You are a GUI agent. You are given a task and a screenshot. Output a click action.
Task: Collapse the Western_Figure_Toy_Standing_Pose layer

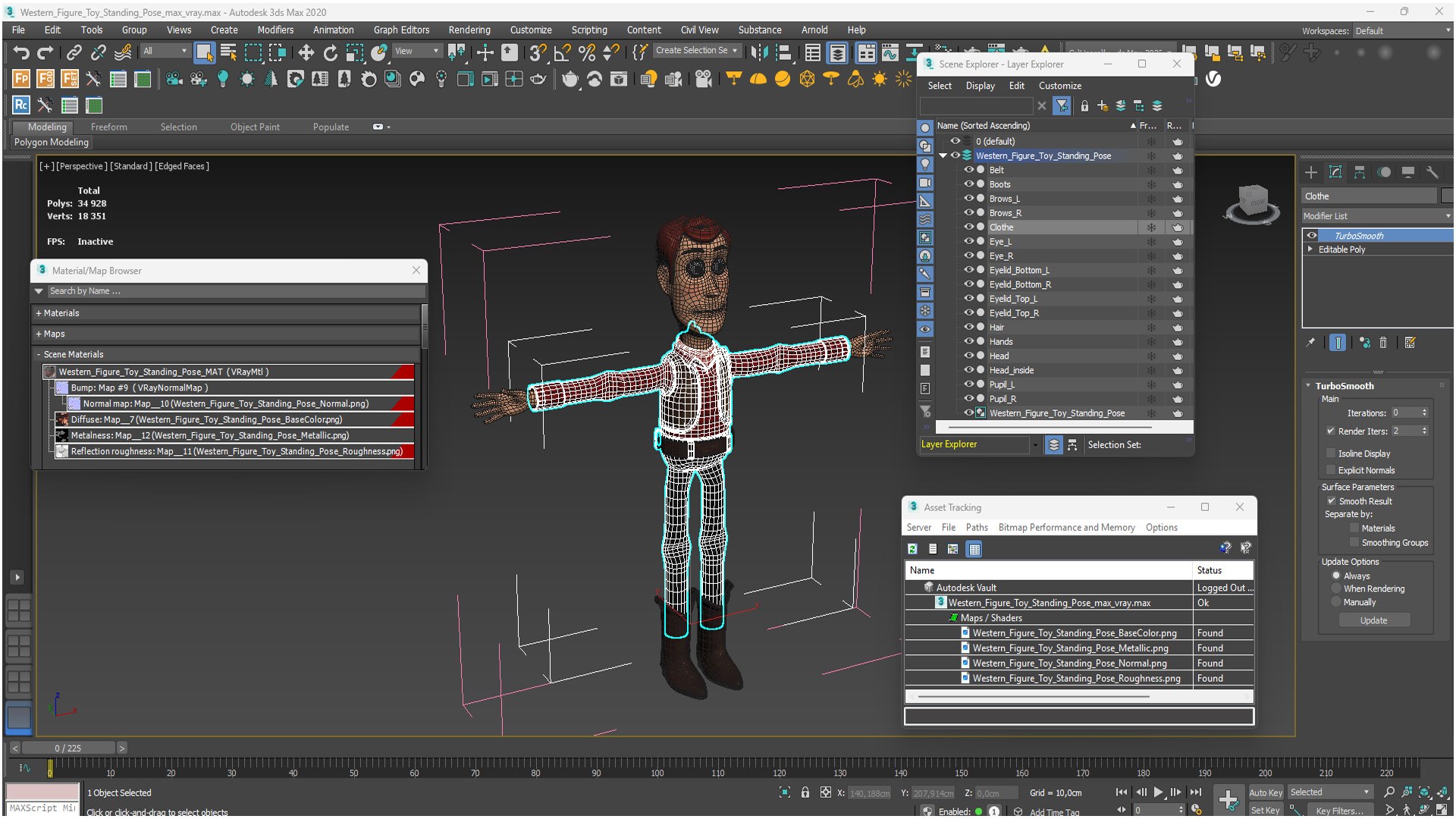click(943, 155)
